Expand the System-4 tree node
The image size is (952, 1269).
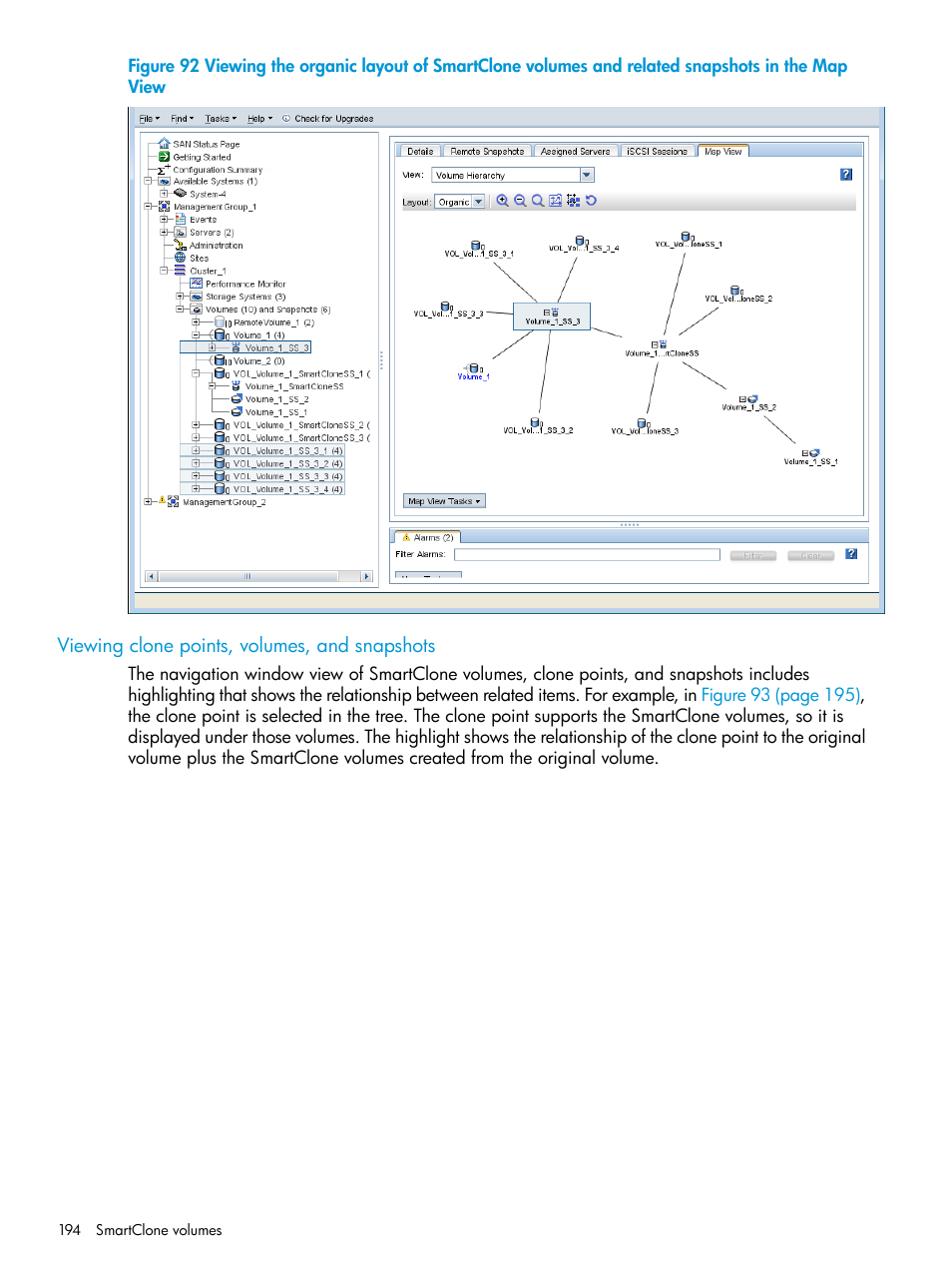pyautogui.click(x=165, y=194)
